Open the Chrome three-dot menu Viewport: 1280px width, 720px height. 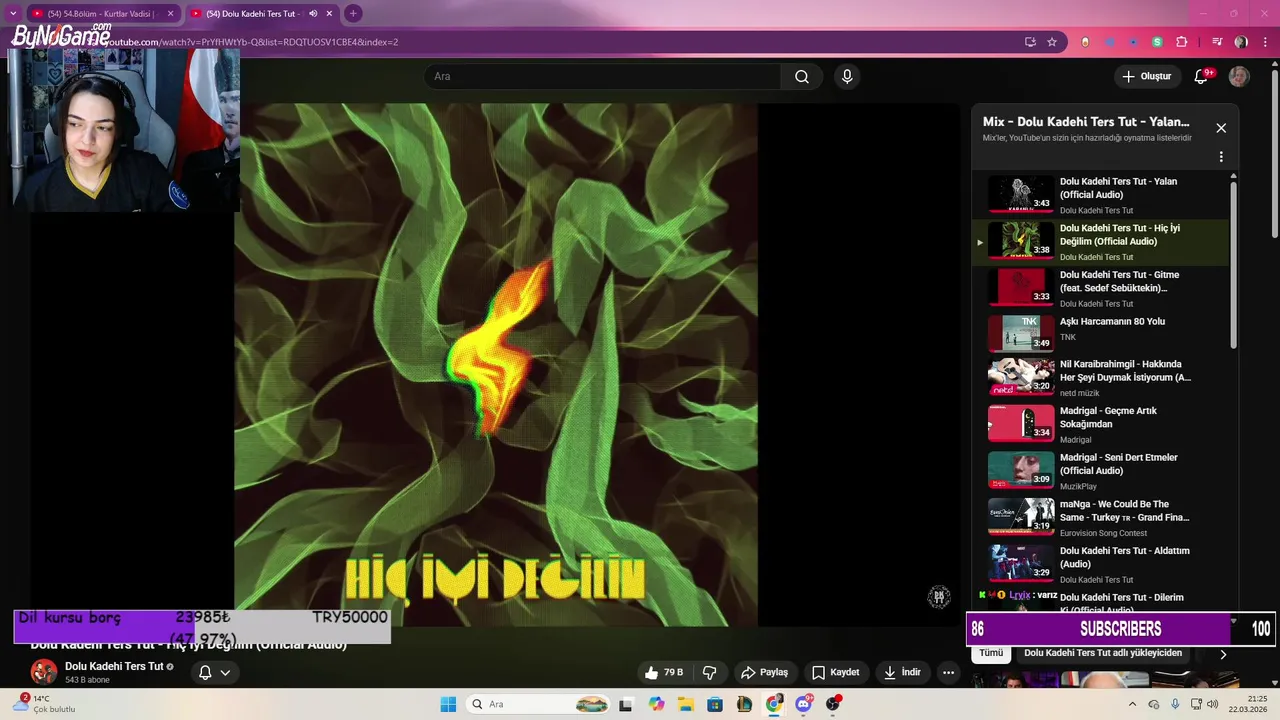click(1265, 42)
